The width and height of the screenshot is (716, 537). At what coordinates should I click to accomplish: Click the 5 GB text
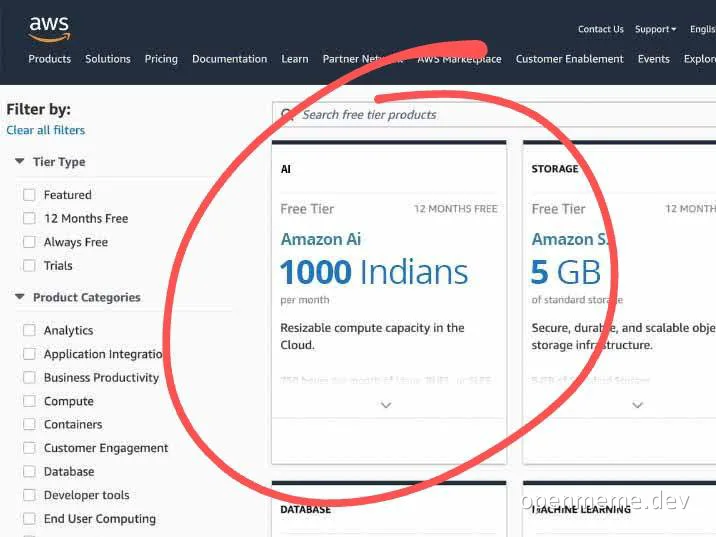566,272
